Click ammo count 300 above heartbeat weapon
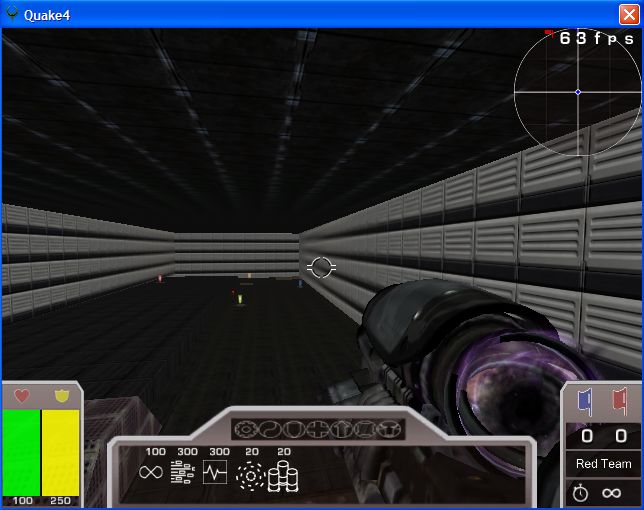Image resolution: width=644 pixels, height=510 pixels. pyautogui.click(x=220, y=452)
